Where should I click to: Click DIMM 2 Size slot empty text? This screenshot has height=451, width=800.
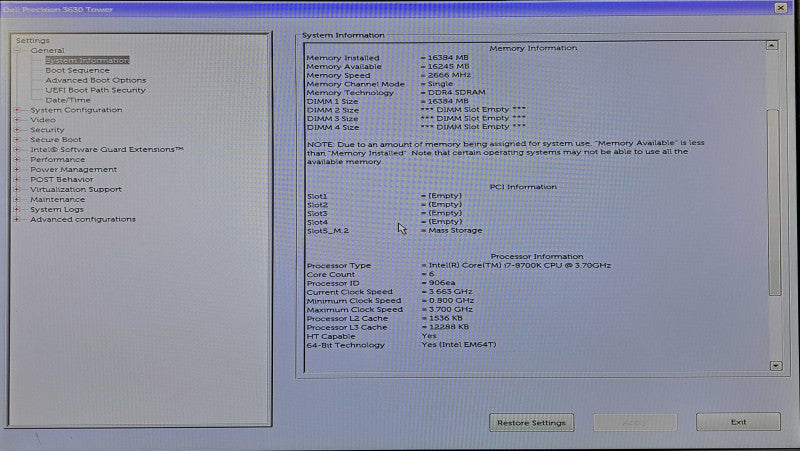473,109
